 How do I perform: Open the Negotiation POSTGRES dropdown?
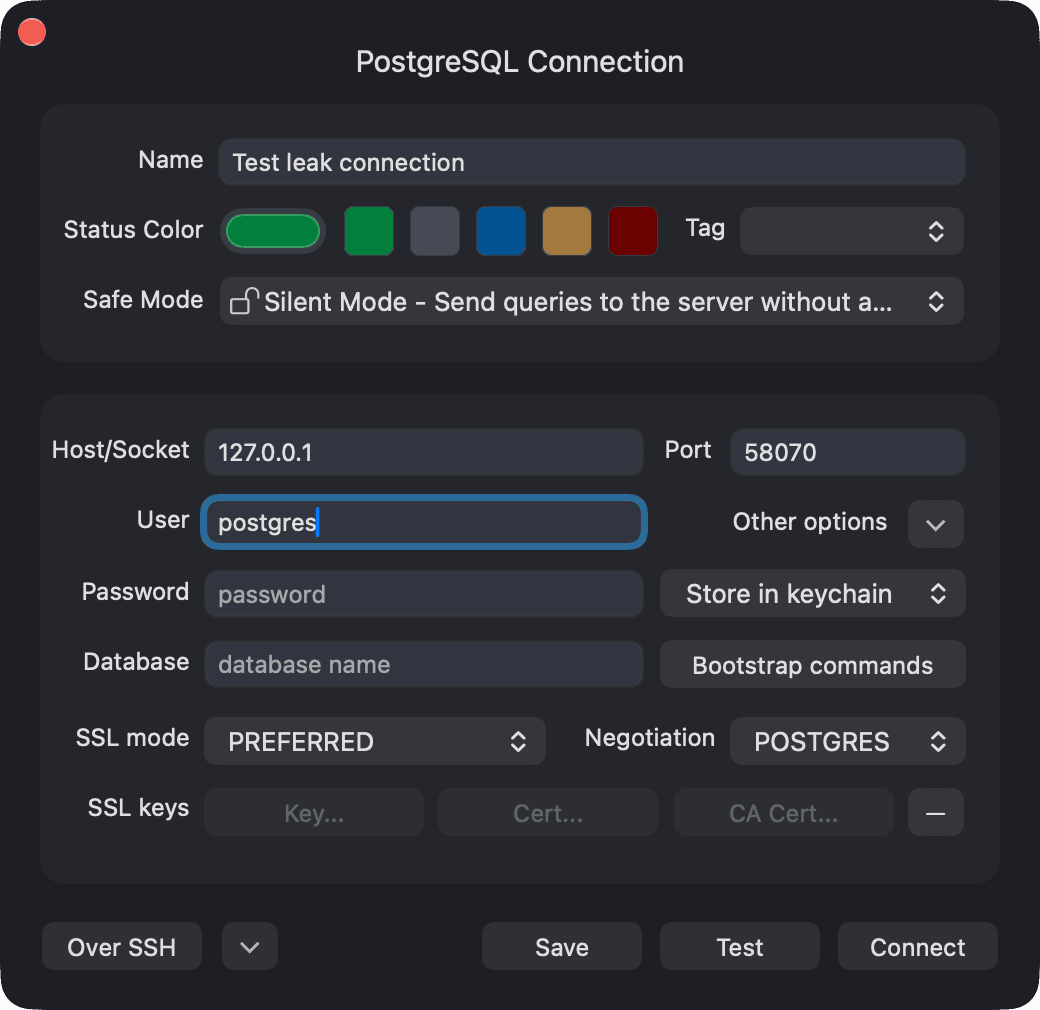pyautogui.click(x=847, y=741)
